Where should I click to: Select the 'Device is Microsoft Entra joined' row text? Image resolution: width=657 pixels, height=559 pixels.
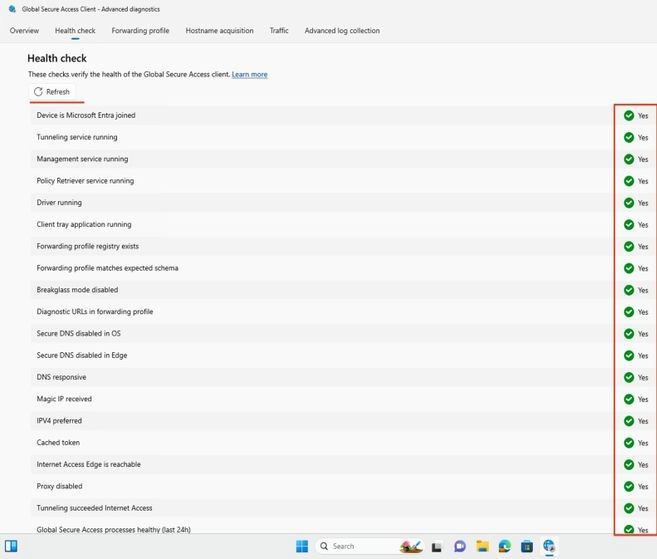coord(86,115)
